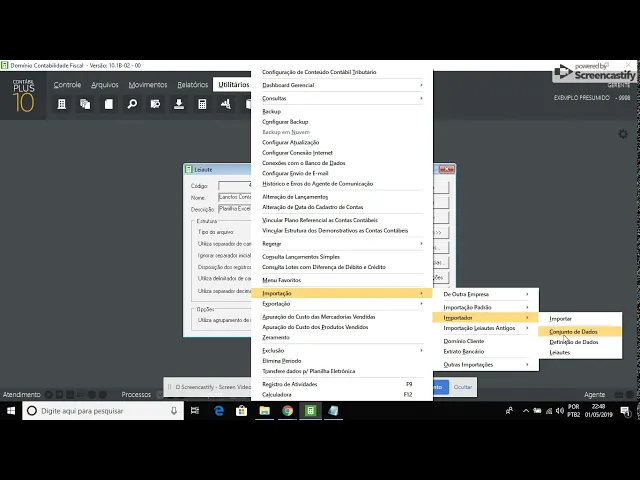The height and width of the screenshot is (480, 640).
Task: Click the magnifying glass search icon
Action: coord(132,104)
